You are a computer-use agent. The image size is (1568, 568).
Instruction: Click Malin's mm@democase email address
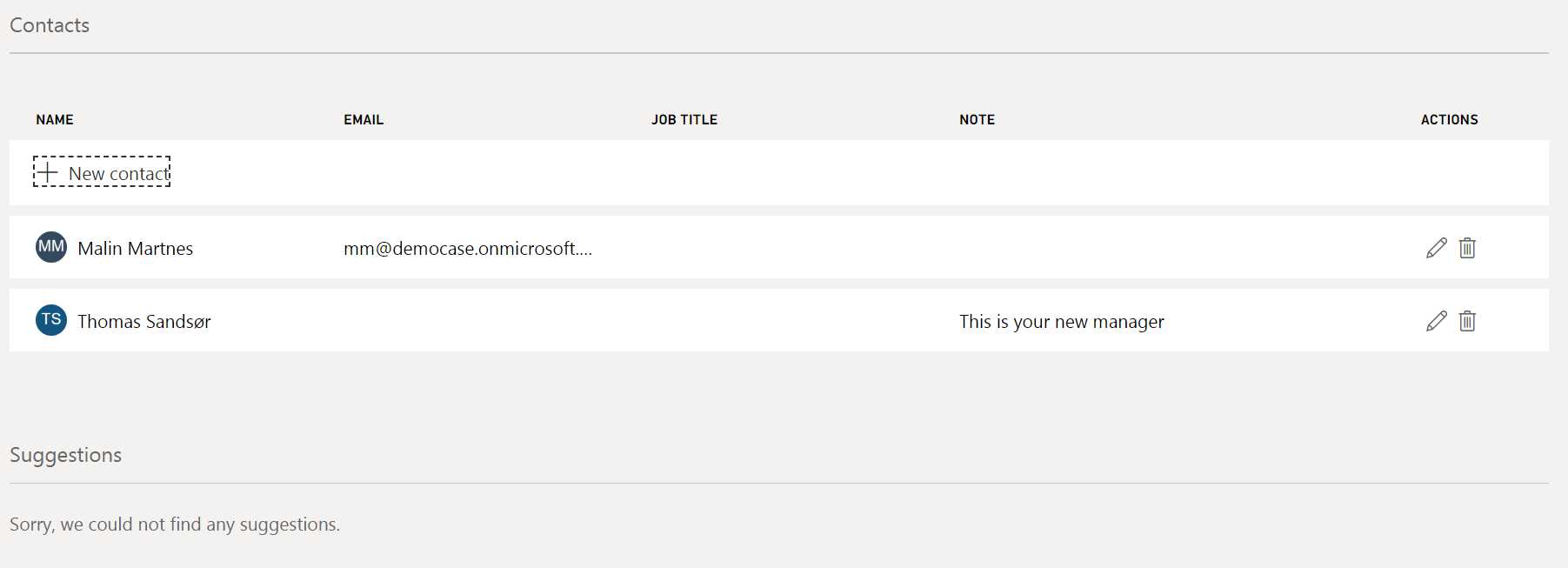tap(467, 249)
